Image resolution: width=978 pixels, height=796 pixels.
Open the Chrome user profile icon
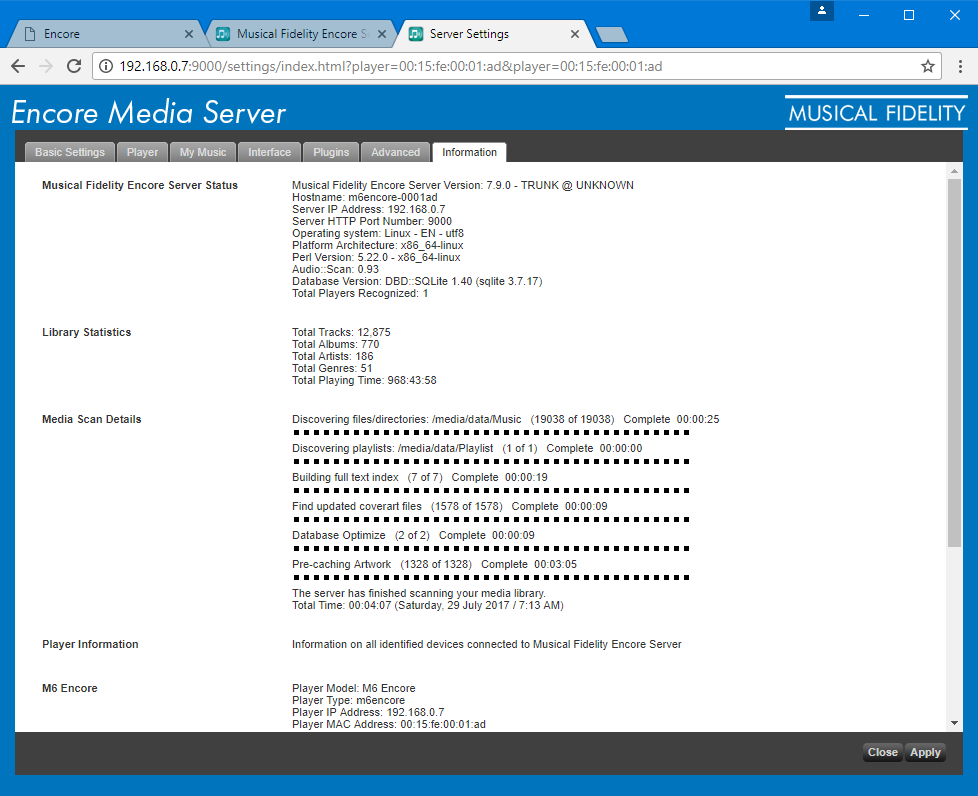821,11
